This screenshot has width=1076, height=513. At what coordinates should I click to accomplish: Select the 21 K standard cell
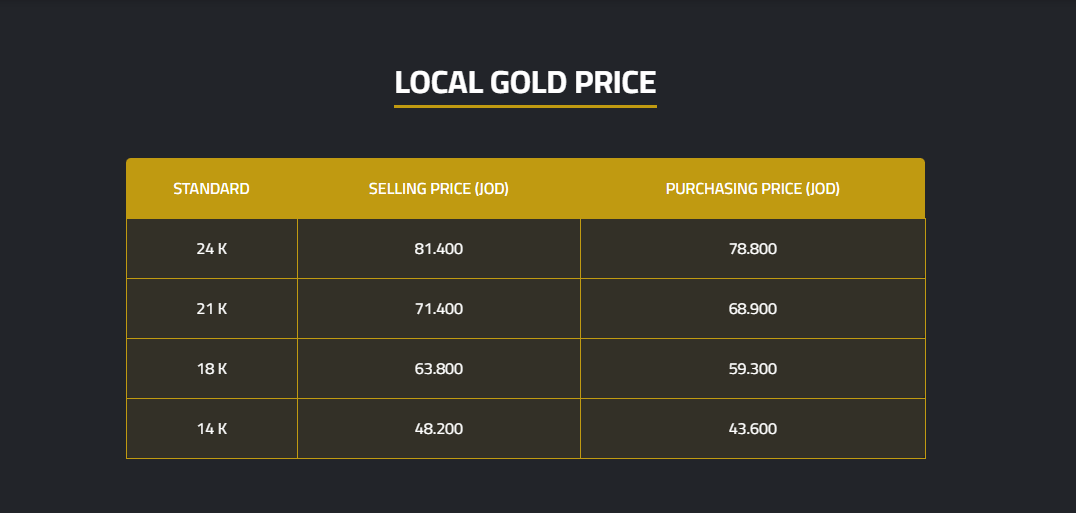(x=211, y=309)
